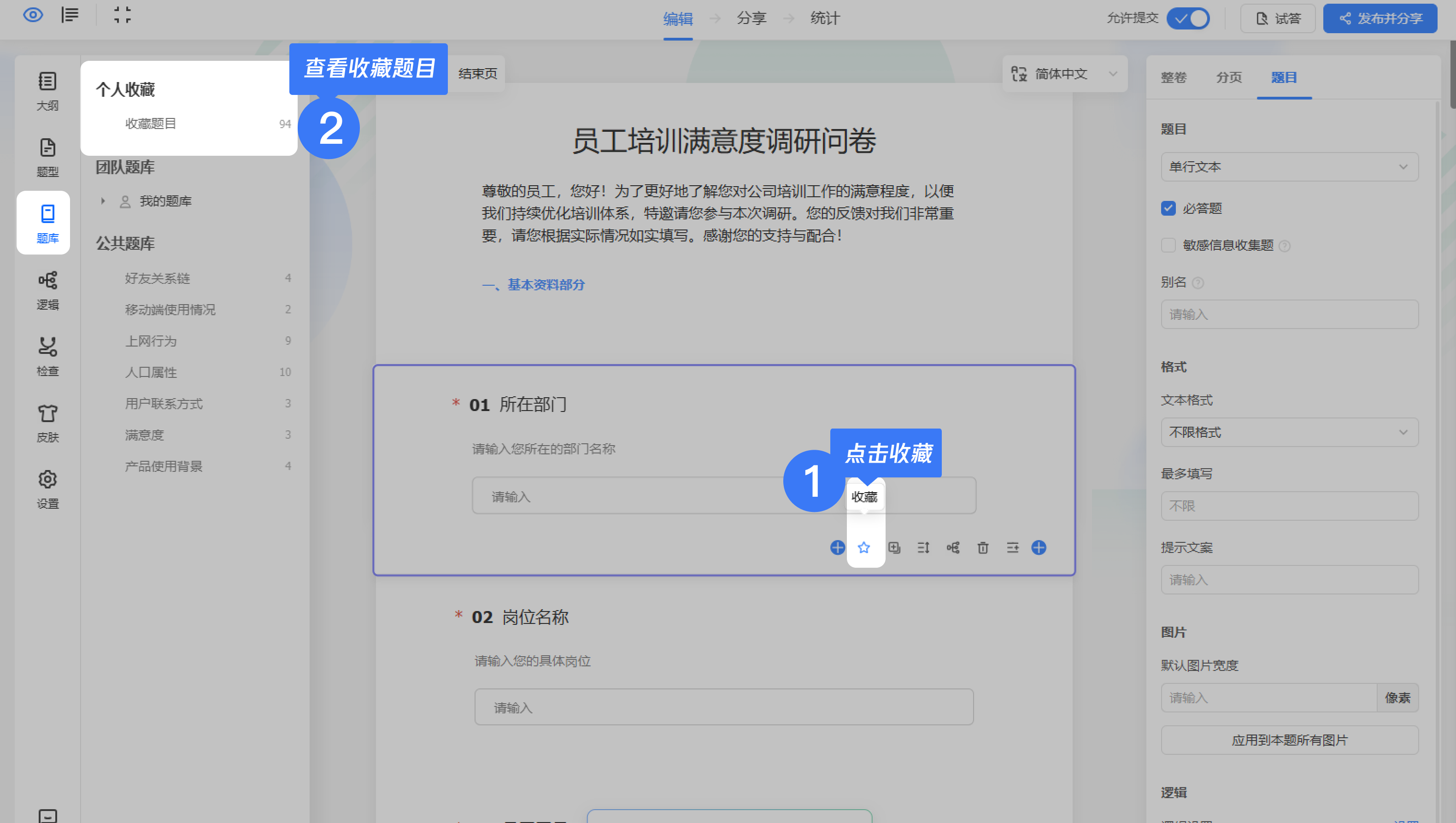This screenshot has width=1456, height=823.
Task: Click the 最多填写 input field
Action: [x=1289, y=506]
